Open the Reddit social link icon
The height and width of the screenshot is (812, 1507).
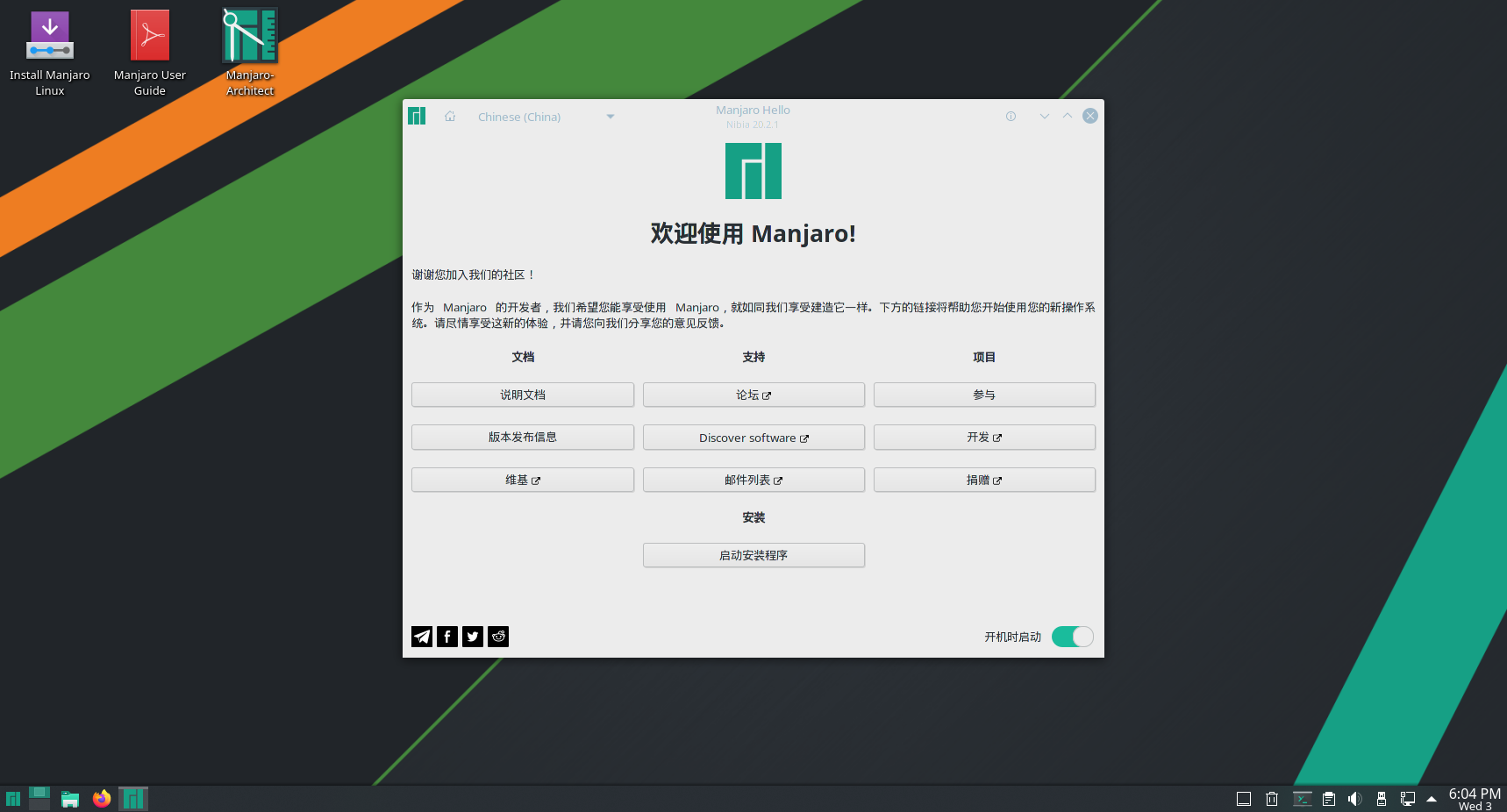(x=498, y=637)
